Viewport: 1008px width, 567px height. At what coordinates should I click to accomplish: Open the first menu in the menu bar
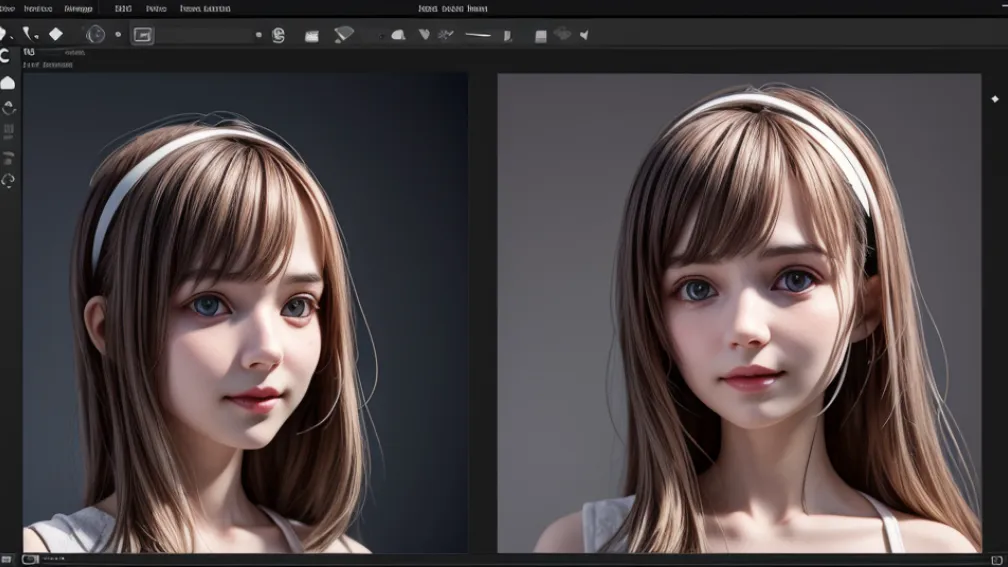tap(6, 8)
